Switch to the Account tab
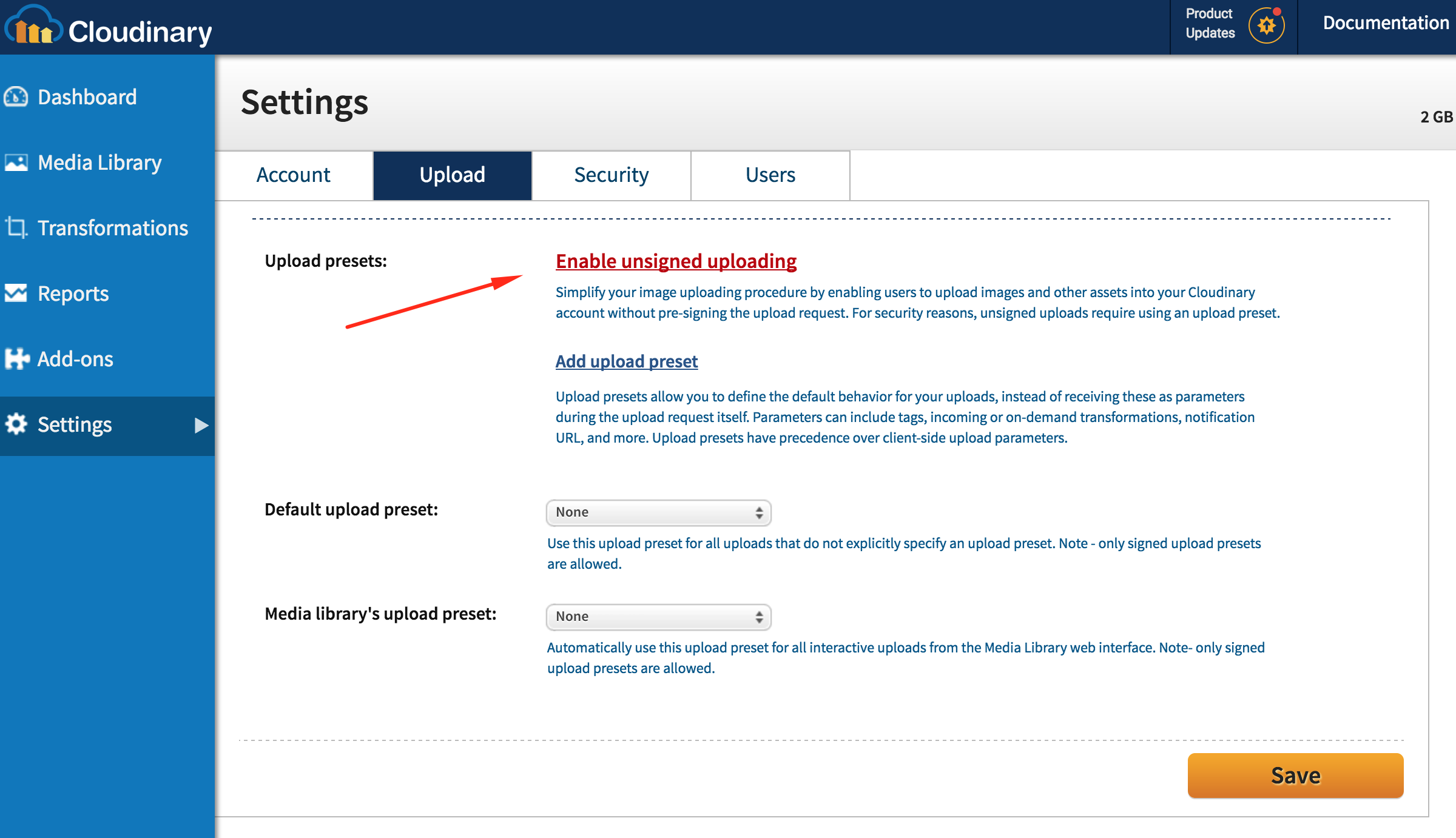 pyautogui.click(x=294, y=175)
